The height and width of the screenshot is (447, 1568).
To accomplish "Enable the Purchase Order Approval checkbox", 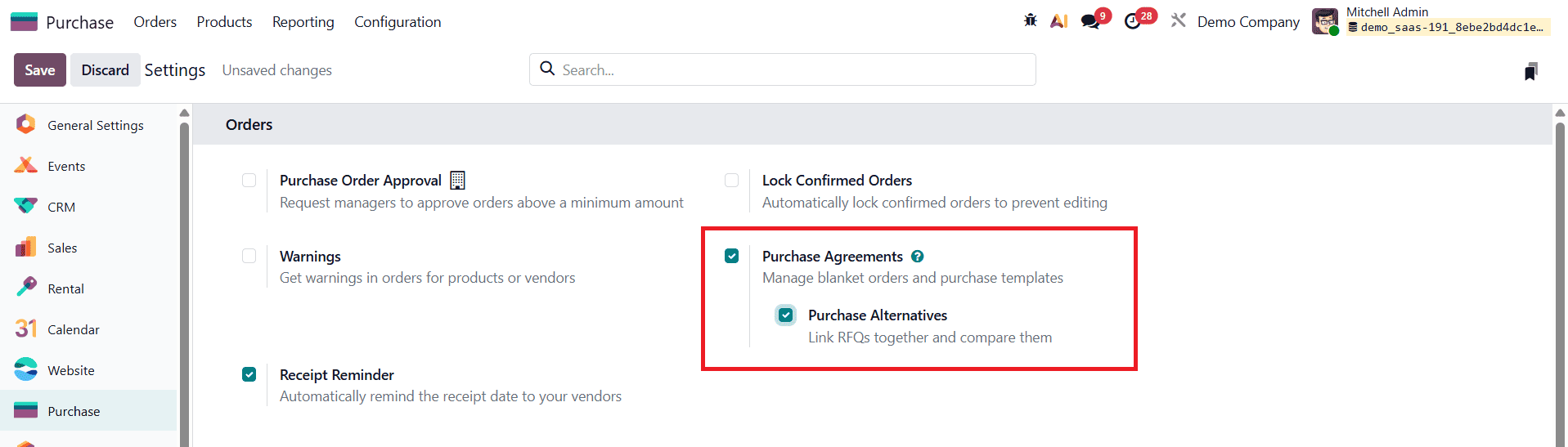I will coord(249,181).
